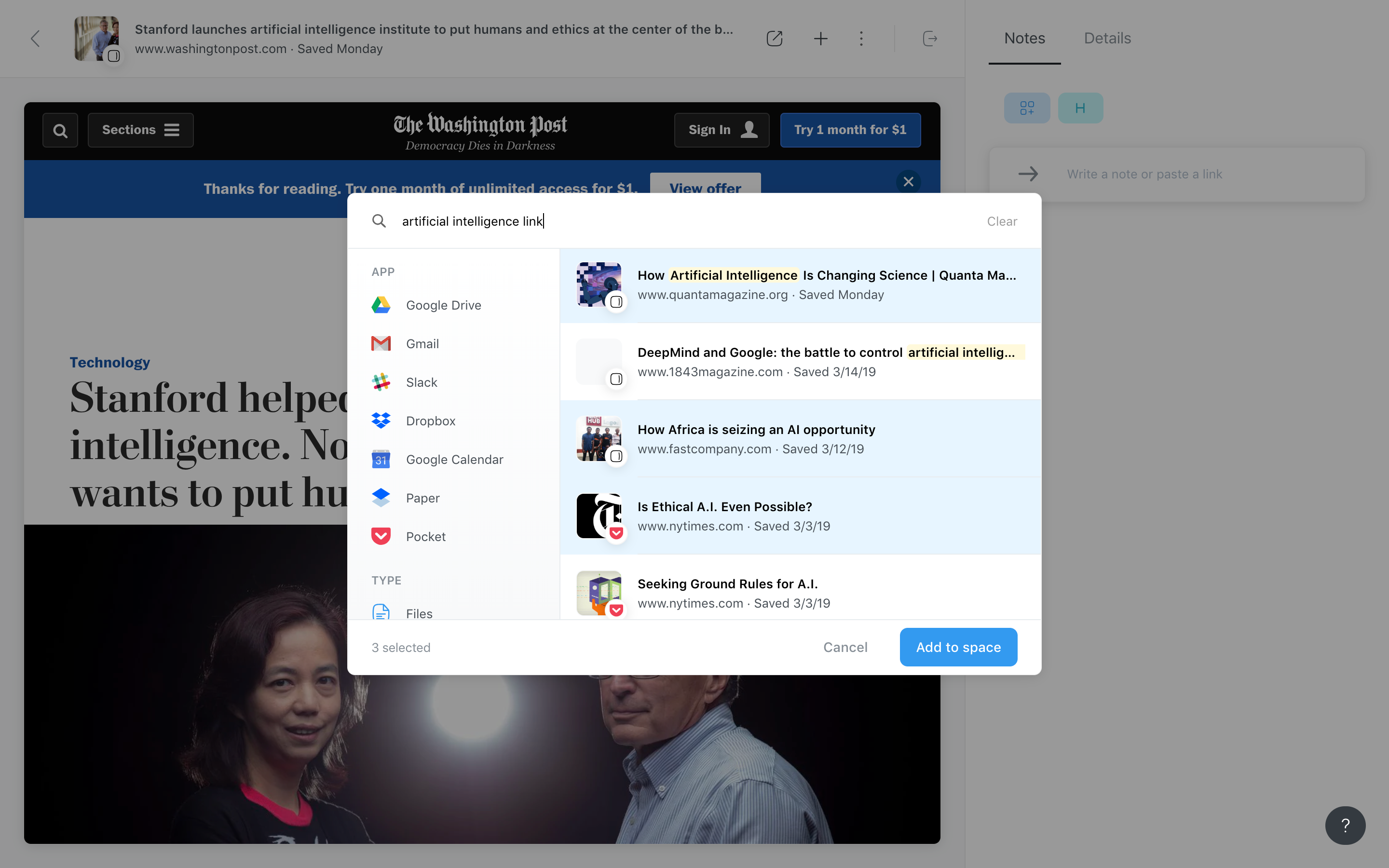Click Add to space button
Image resolution: width=1389 pixels, height=868 pixels.
(x=958, y=647)
